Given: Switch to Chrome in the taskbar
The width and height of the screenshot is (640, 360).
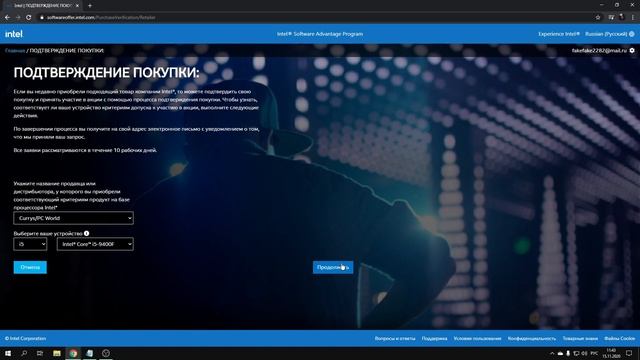Looking at the screenshot, I should 73,353.
